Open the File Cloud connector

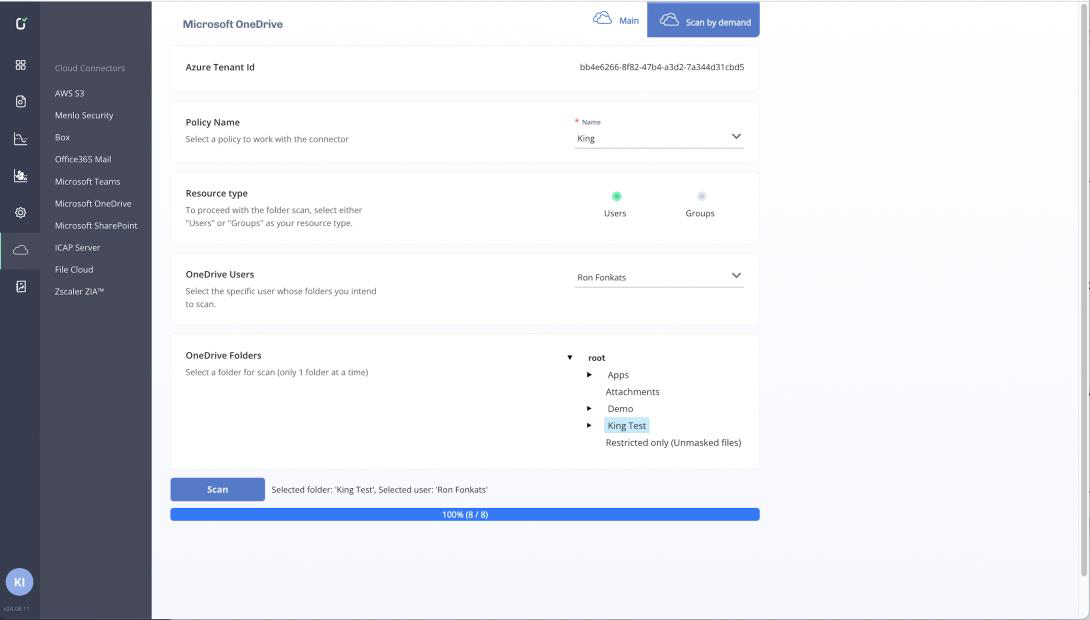tap(74, 270)
